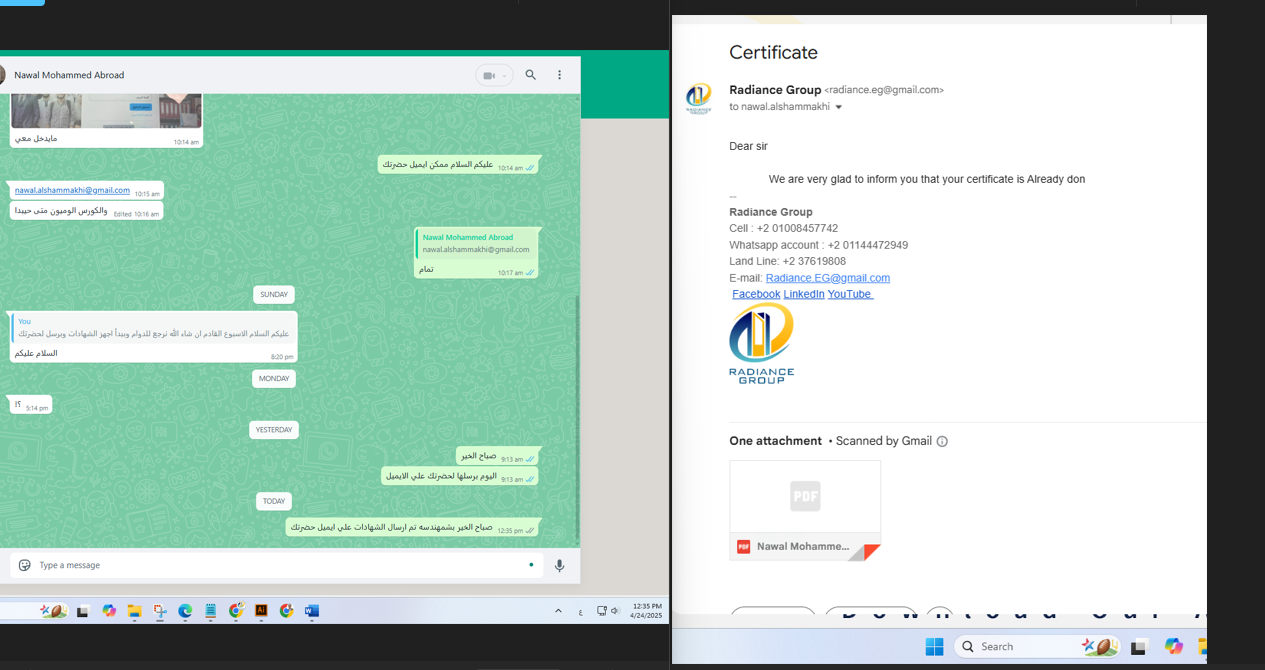Viewport: 1265px width, 670px height.
Task: Select the TODAY date label in chat
Action: tap(274, 501)
